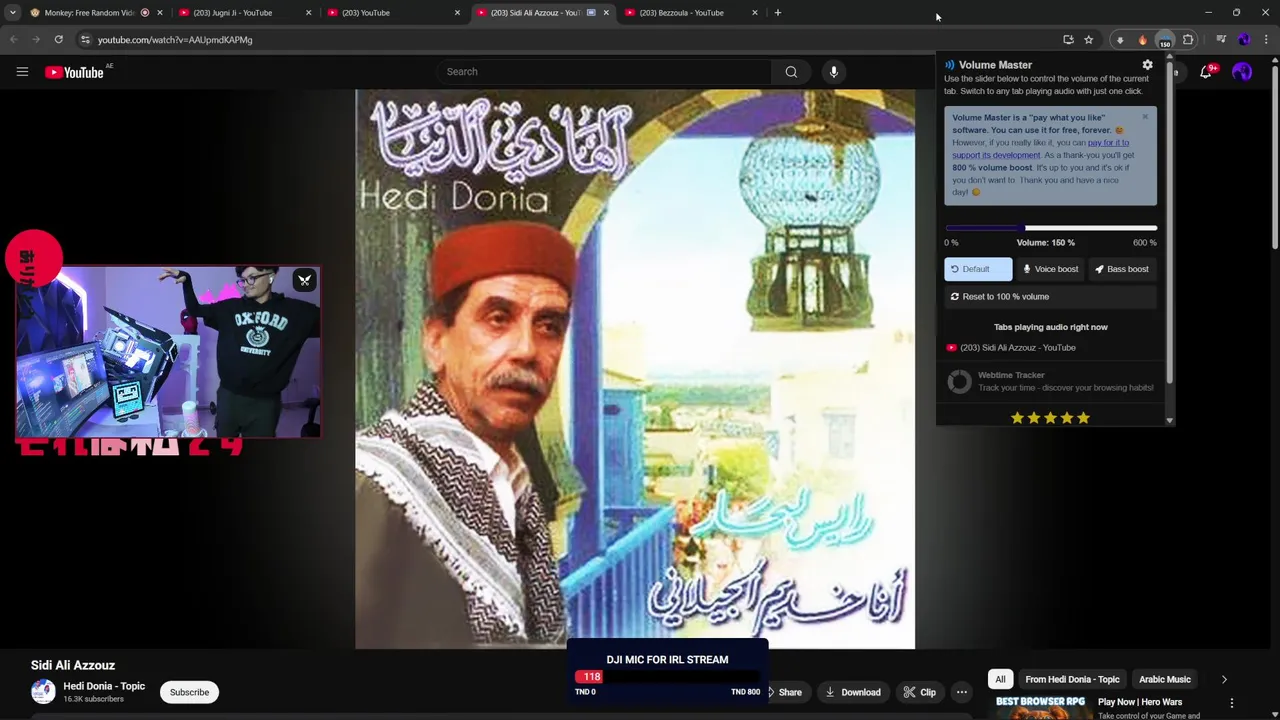Open the Extensions puzzle menu
The width and height of the screenshot is (1280, 720).
click(x=1188, y=40)
